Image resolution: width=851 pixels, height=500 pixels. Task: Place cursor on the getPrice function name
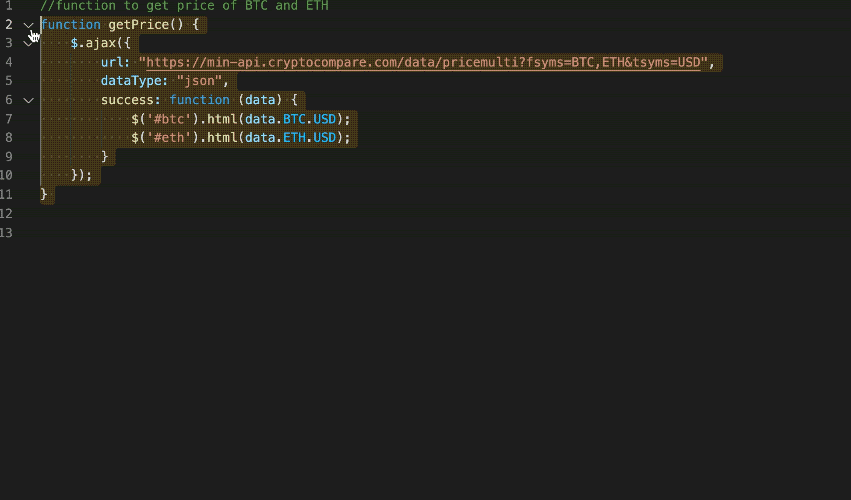(x=138, y=25)
